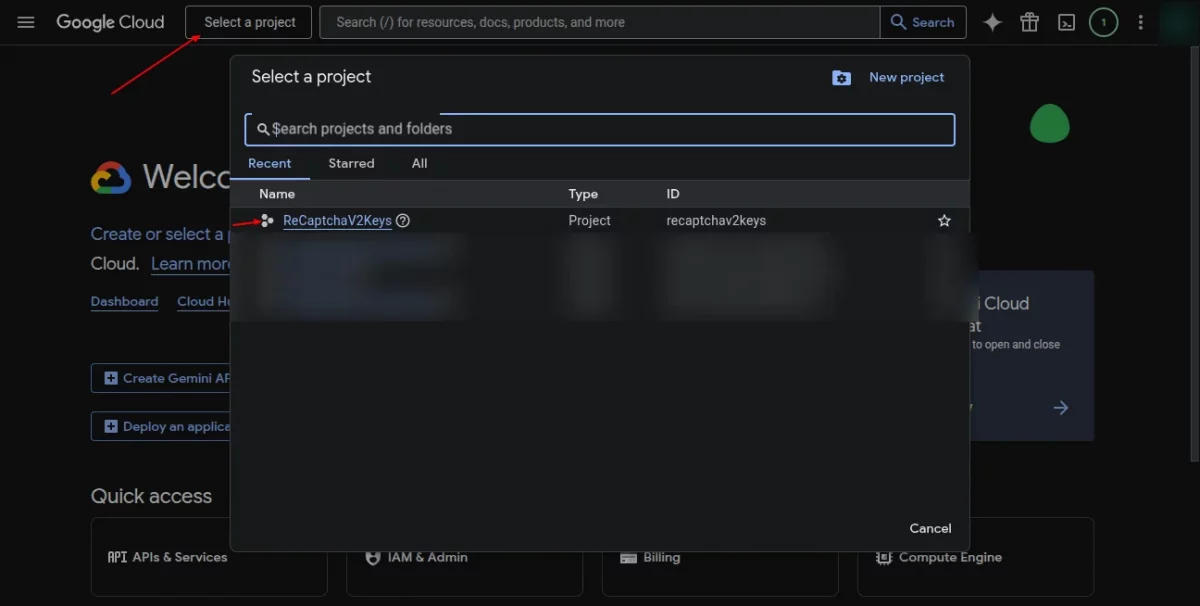Screen dimensions: 1200x606
Task: Click the plus icon on Create Gemini button
Action: [111, 378]
